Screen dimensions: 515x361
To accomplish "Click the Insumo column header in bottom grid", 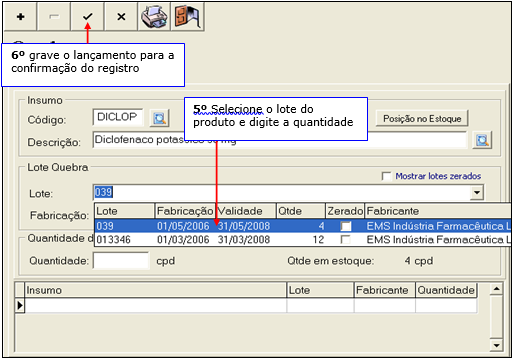I will coord(156,290).
